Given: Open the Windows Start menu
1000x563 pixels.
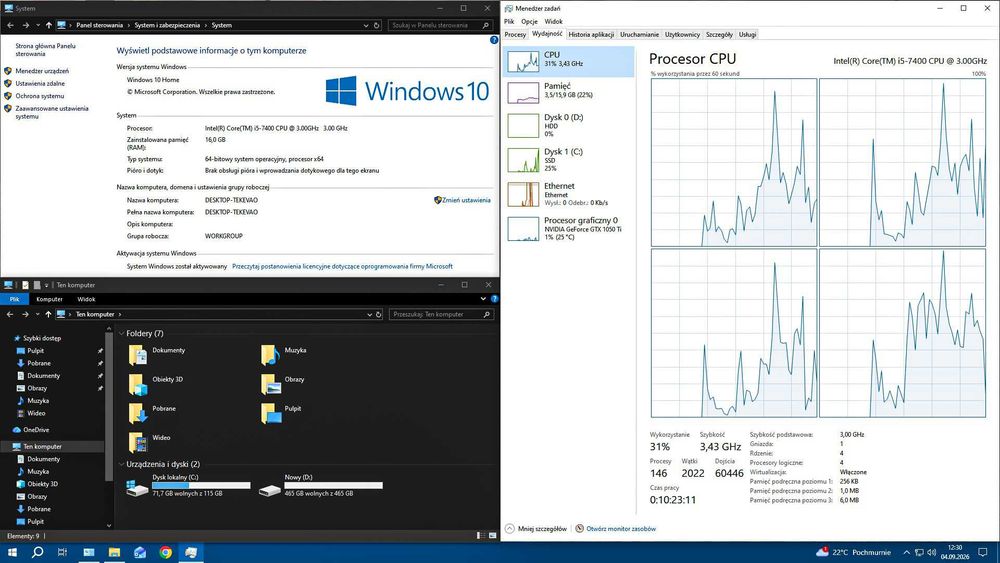Looking at the screenshot, I should (x=12, y=552).
